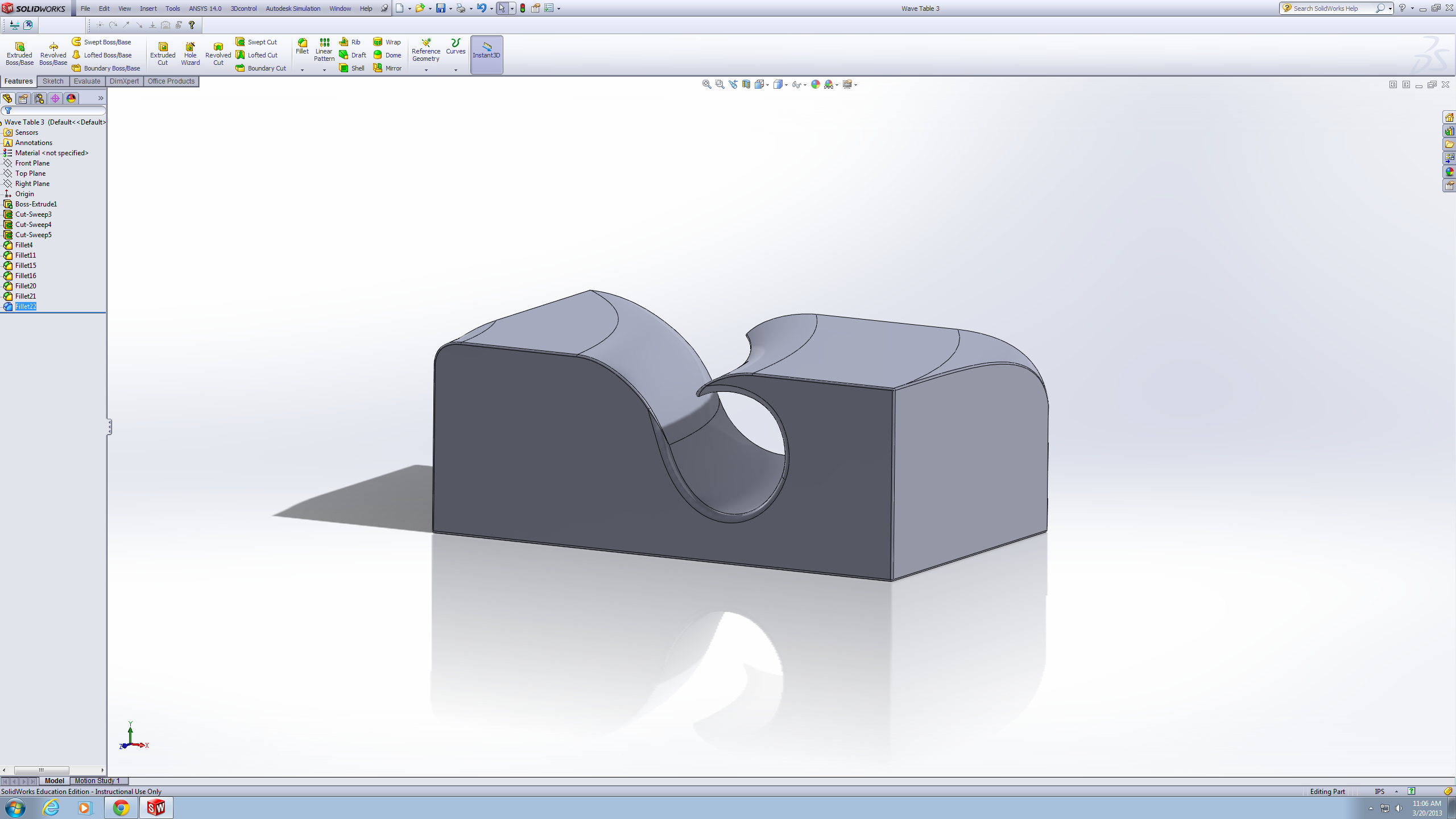Select the Mirror feature tool
This screenshot has width=1456, height=819.
point(387,68)
